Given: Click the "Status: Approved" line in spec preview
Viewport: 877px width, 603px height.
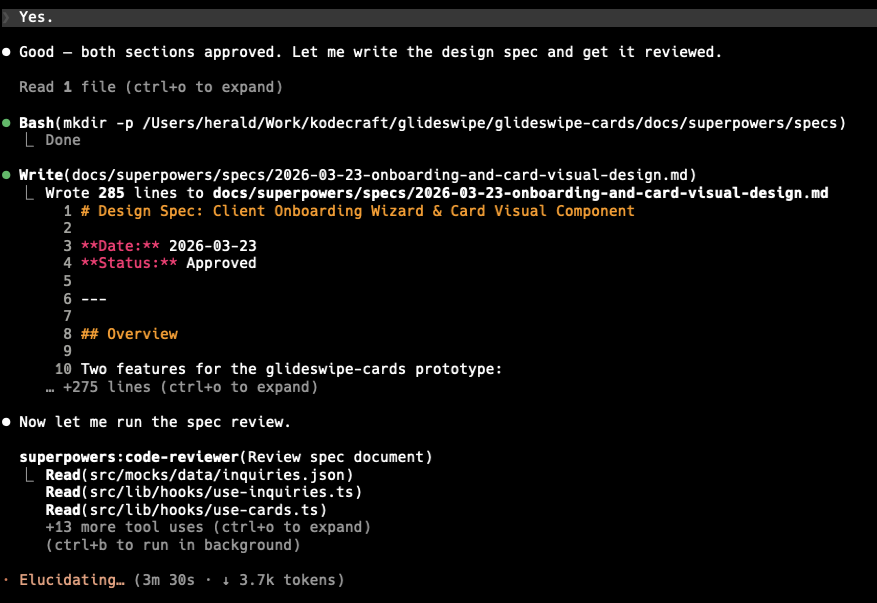Looking at the screenshot, I should [x=168, y=263].
